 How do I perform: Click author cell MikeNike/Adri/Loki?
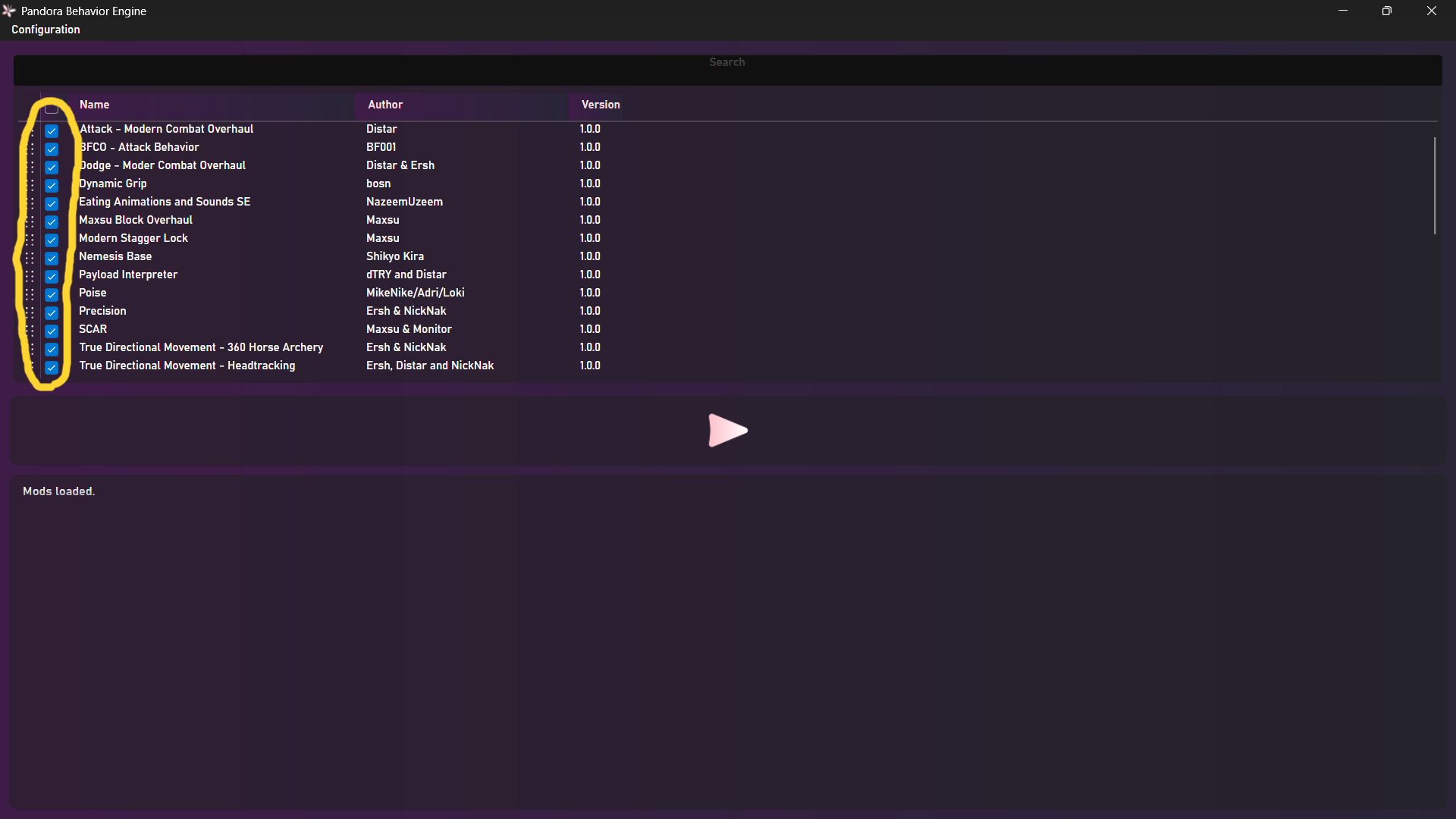coord(416,293)
